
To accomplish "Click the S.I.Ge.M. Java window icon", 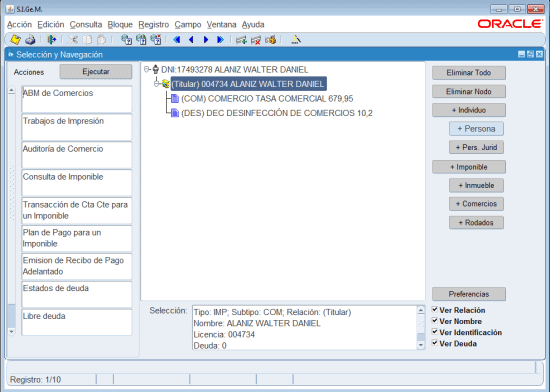I will coord(10,9).
